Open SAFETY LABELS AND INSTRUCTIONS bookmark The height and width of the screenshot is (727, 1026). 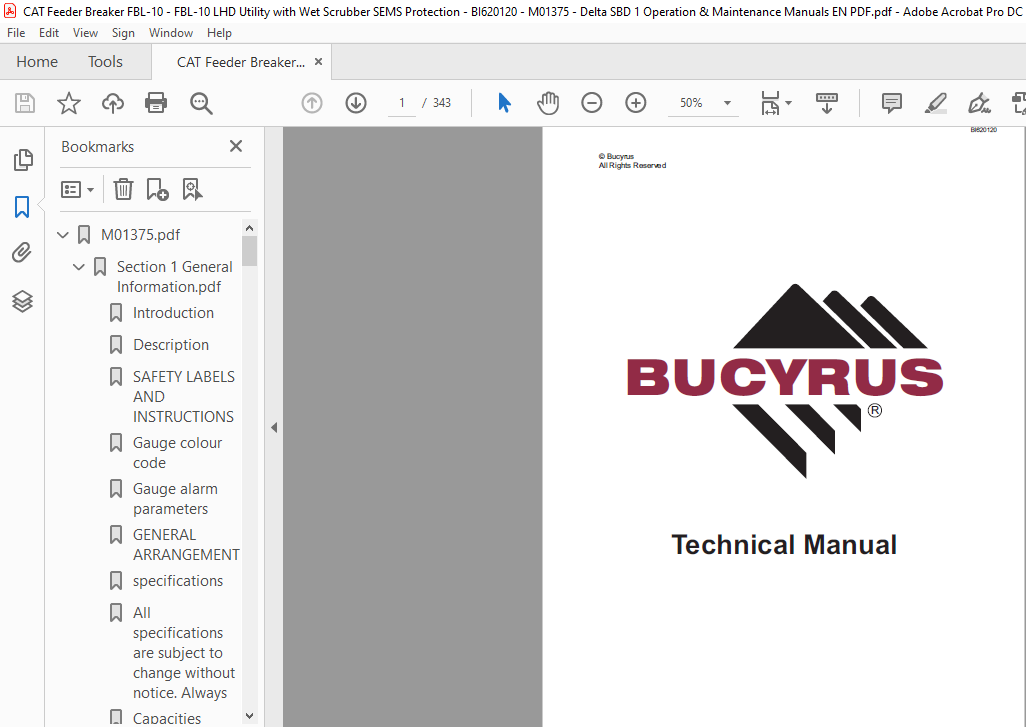point(183,397)
